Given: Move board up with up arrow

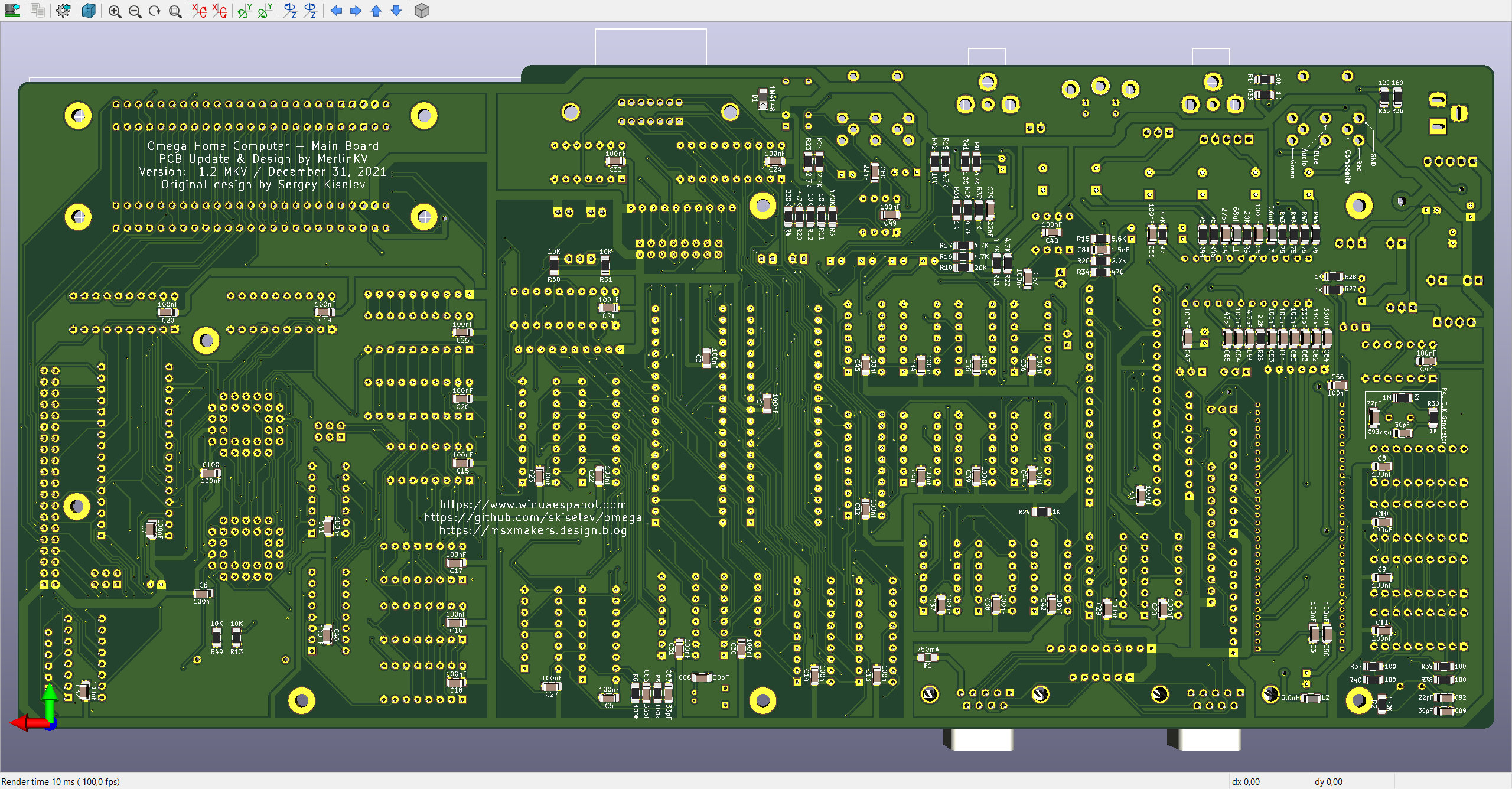Looking at the screenshot, I should tap(376, 11).
